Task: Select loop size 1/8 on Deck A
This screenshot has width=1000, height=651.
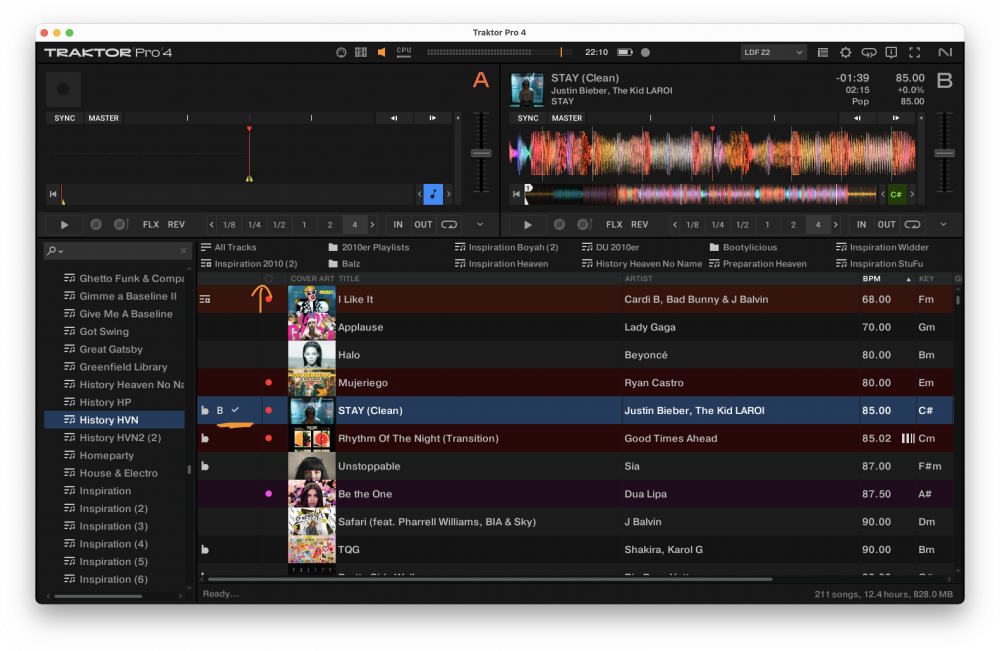Action: coord(229,224)
